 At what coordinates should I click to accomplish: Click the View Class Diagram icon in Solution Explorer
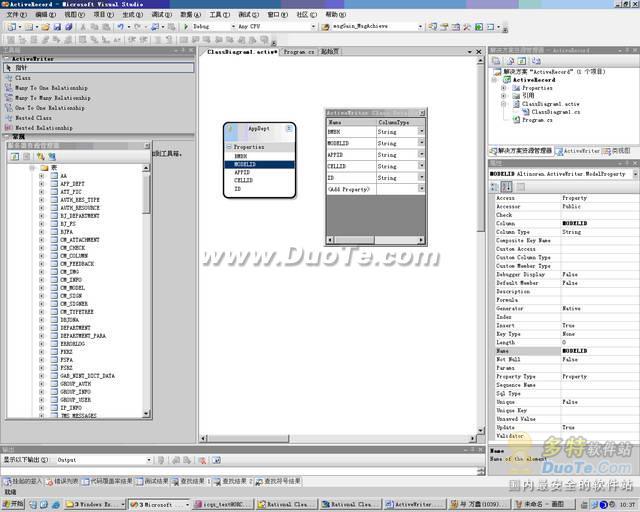coord(536,61)
